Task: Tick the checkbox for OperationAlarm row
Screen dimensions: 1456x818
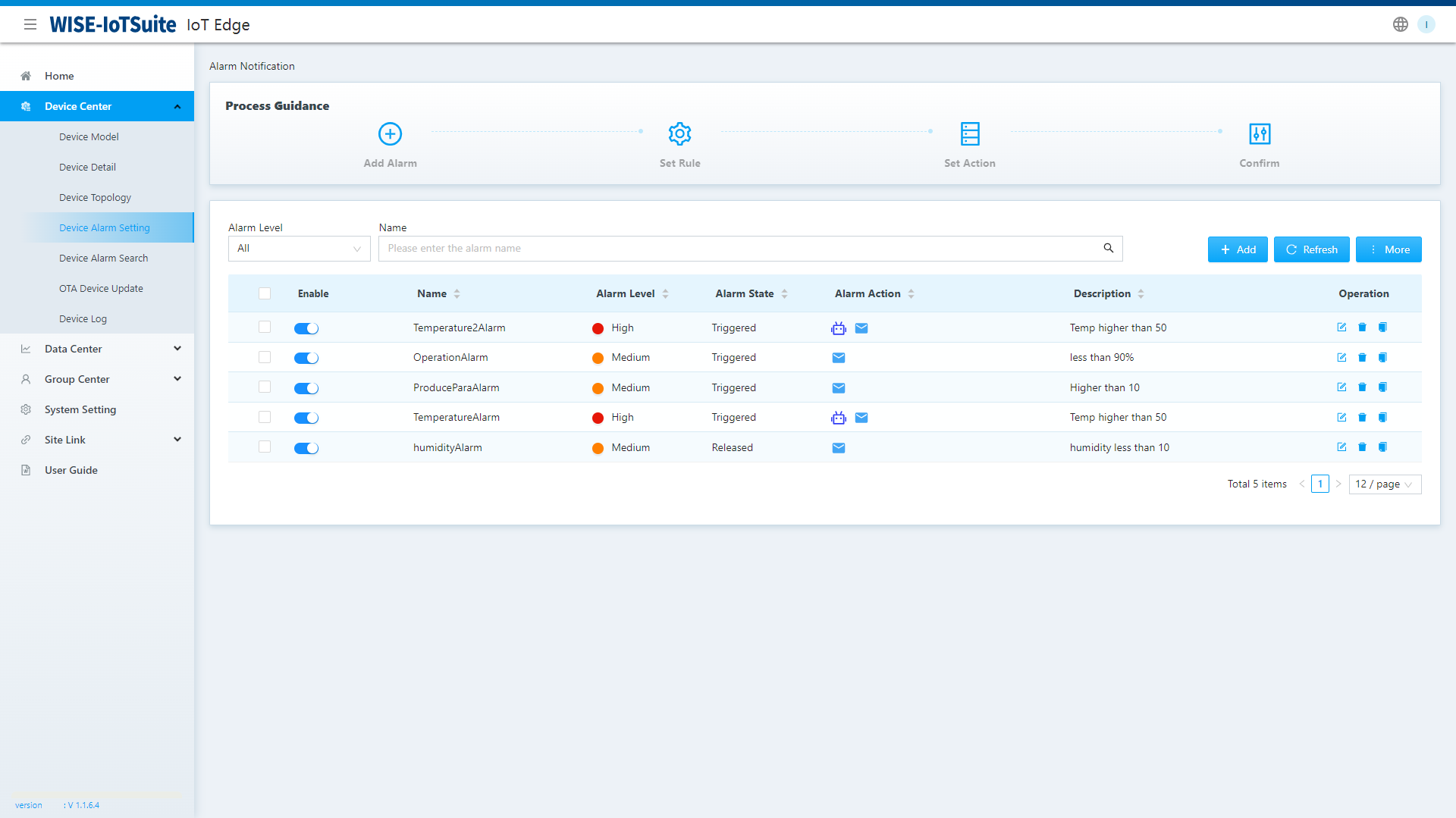Action: pos(265,357)
